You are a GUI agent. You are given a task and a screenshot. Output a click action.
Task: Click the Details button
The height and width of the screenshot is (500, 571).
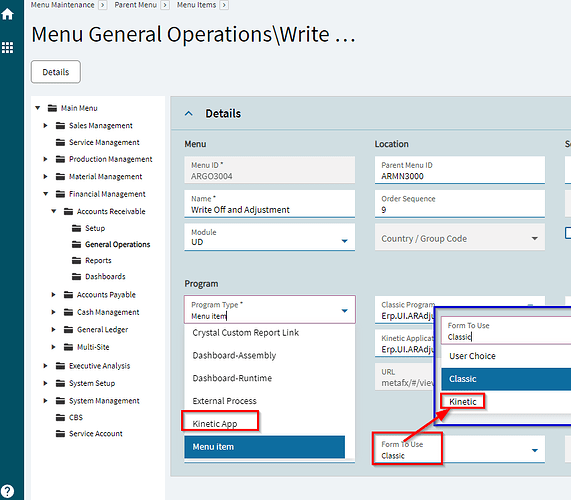coord(56,72)
